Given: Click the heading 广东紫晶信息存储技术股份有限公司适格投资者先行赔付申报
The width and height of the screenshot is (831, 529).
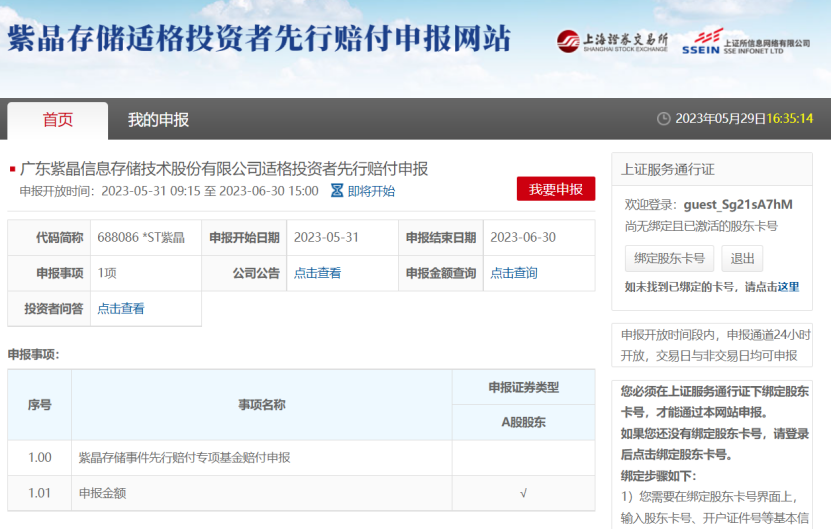Looking at the screenshot, I should tap(224, 169).
